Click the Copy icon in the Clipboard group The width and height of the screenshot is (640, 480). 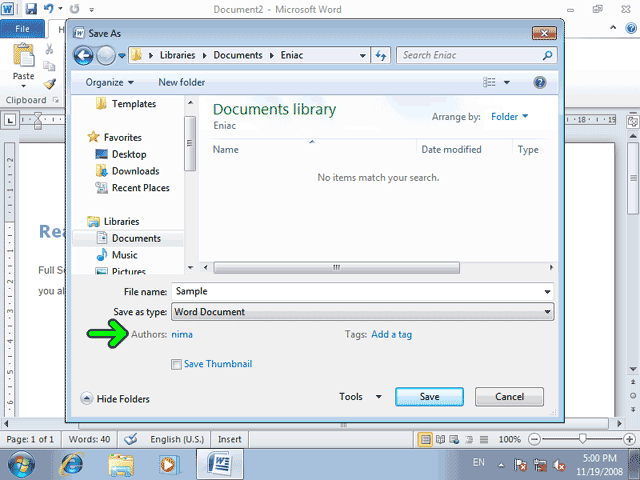coord(49,66)
